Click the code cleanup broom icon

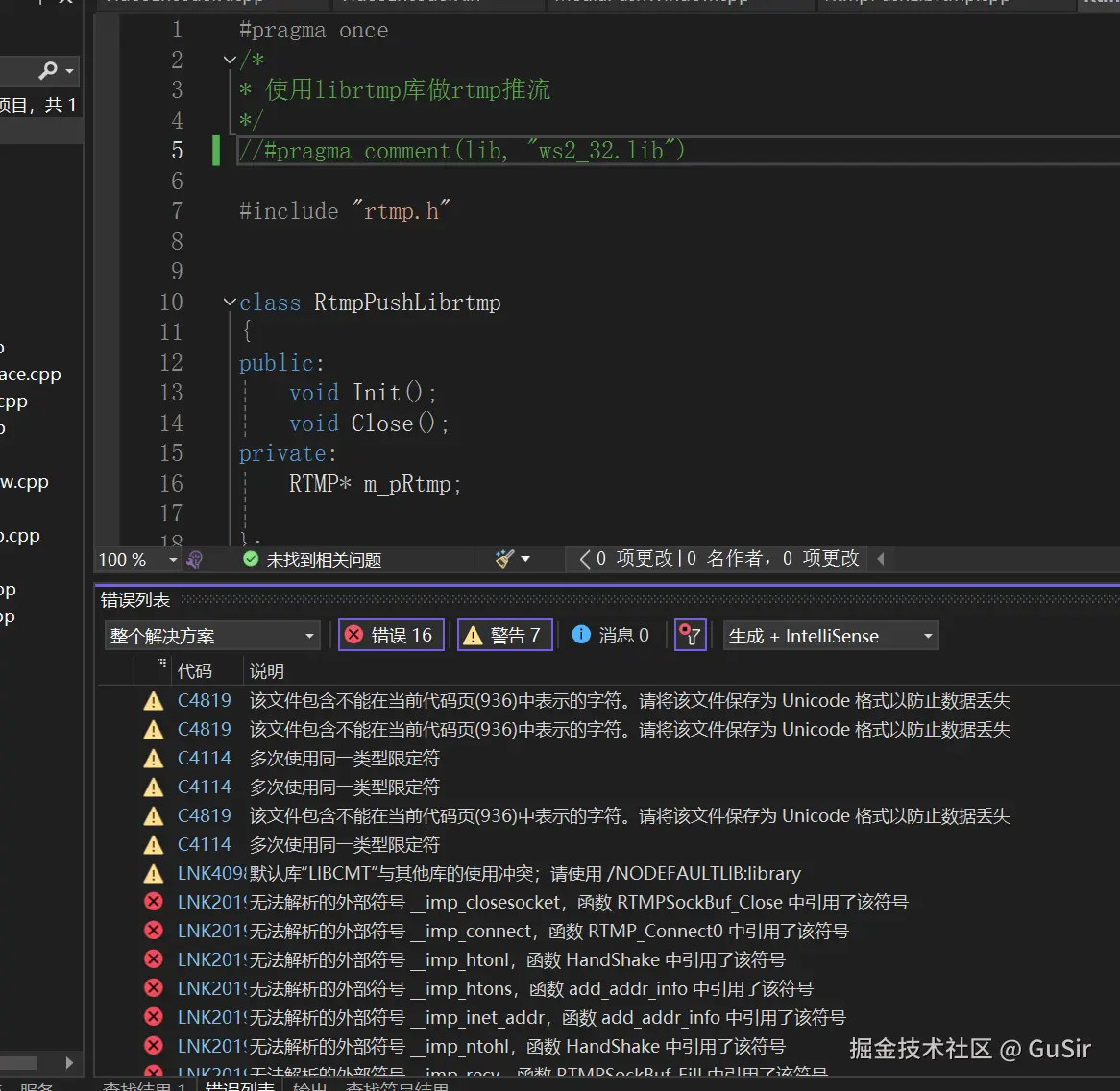click(x=504, y=558)
